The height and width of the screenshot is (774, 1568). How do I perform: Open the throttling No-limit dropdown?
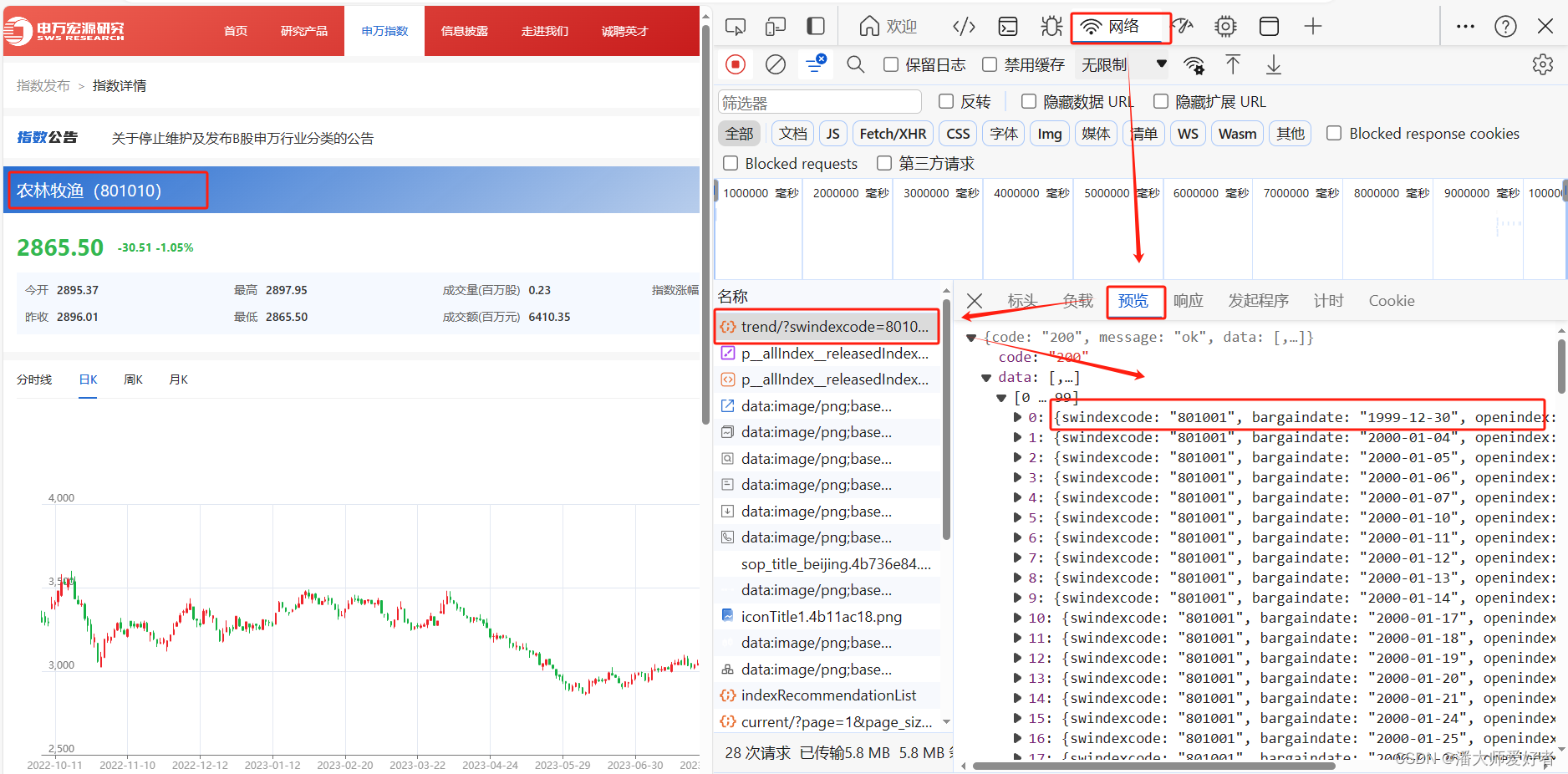pyautogui.click(x=1123, y=64)
